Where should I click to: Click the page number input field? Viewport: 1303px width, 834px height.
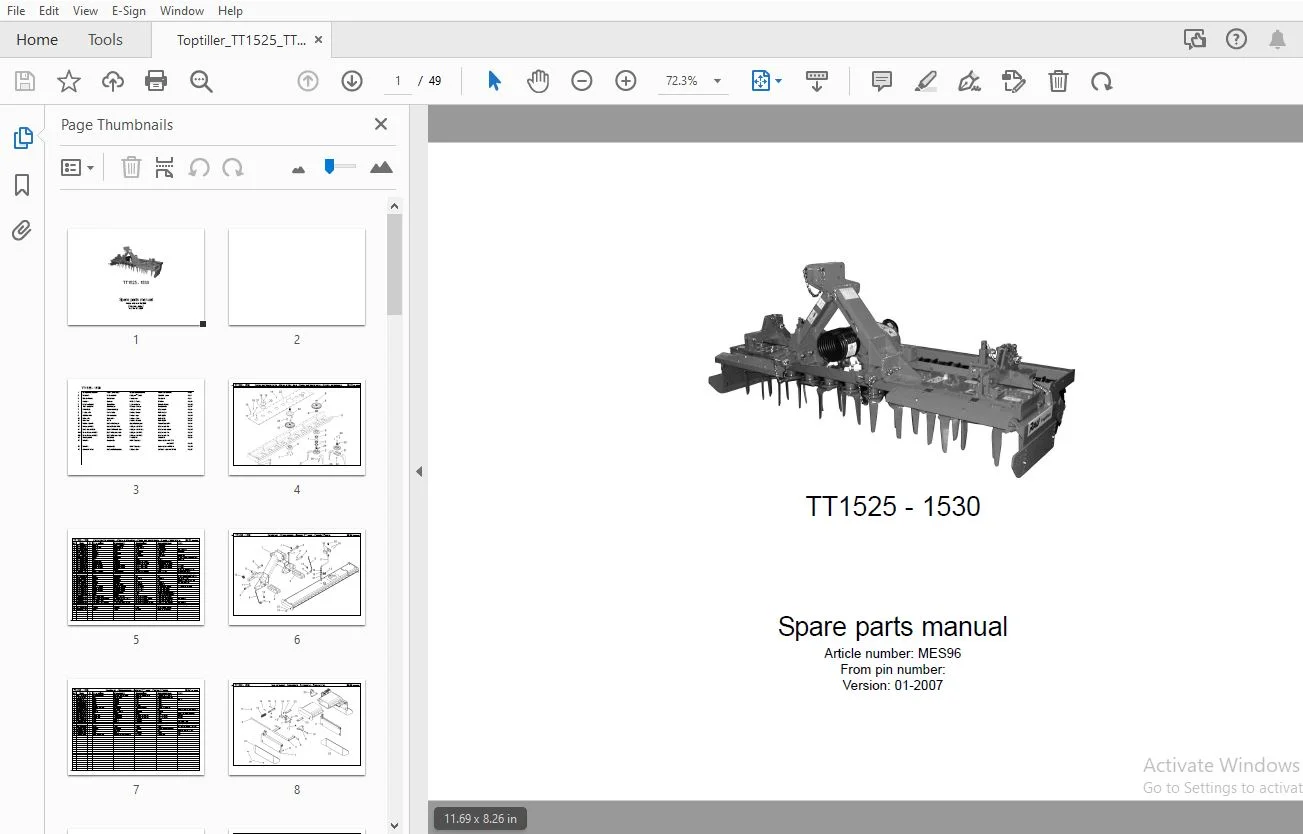(x=398, y=81)
